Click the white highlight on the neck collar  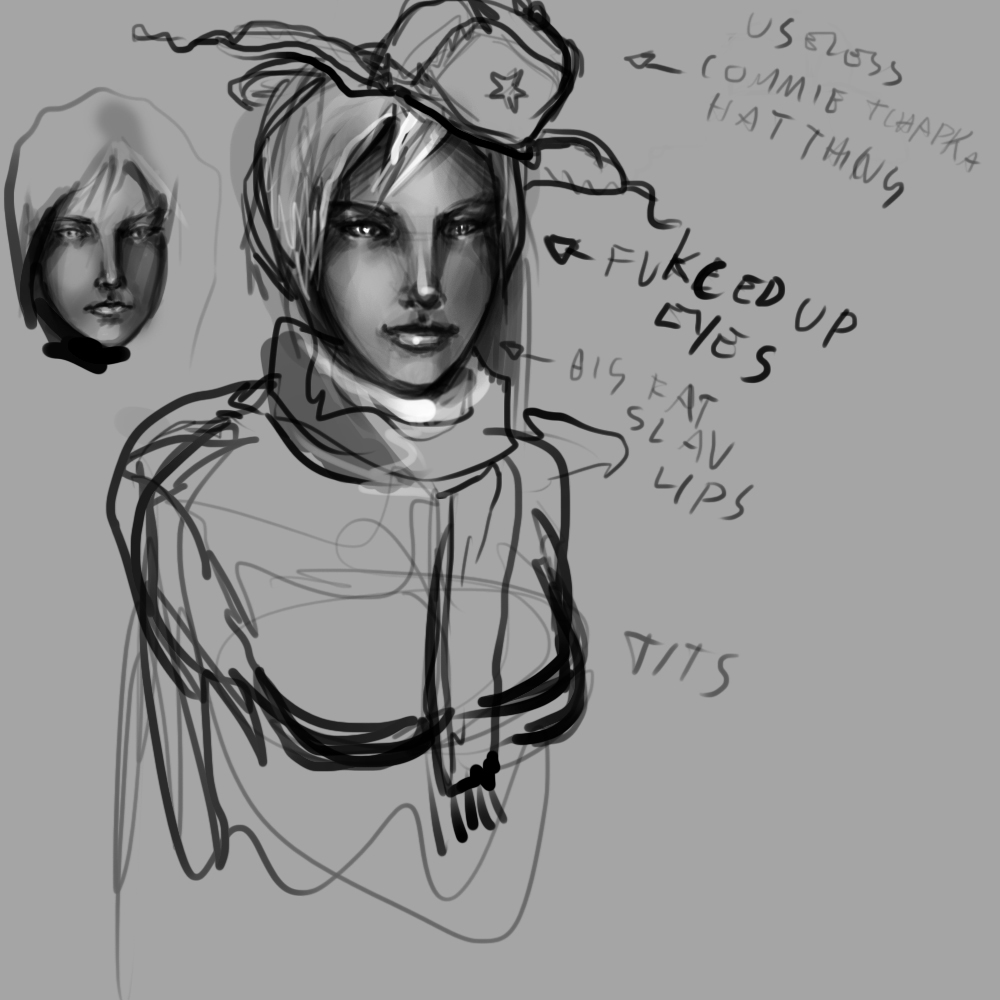pyautogui.click(x=420, y=408)
